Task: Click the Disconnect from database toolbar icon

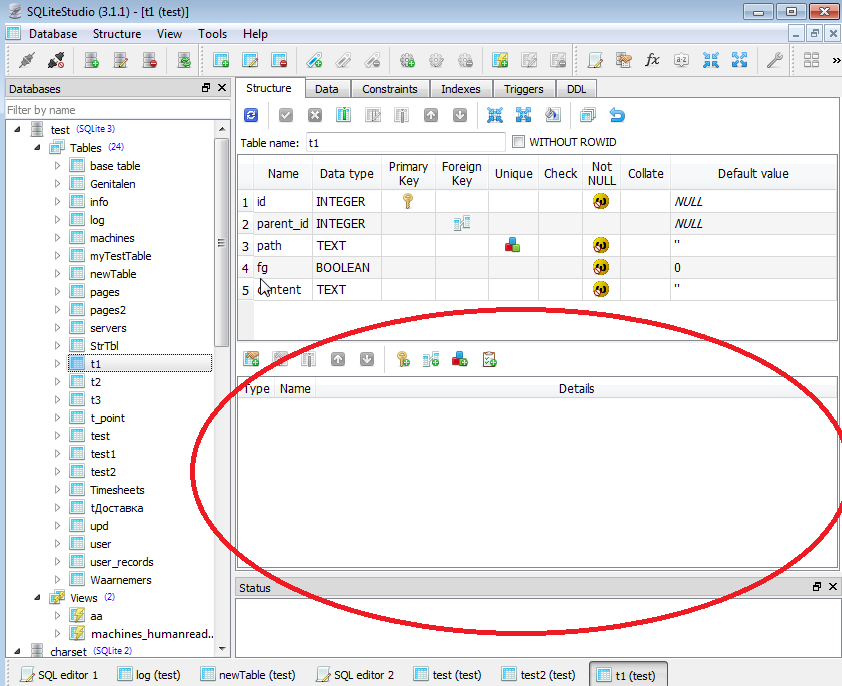Action: [56, 60]
